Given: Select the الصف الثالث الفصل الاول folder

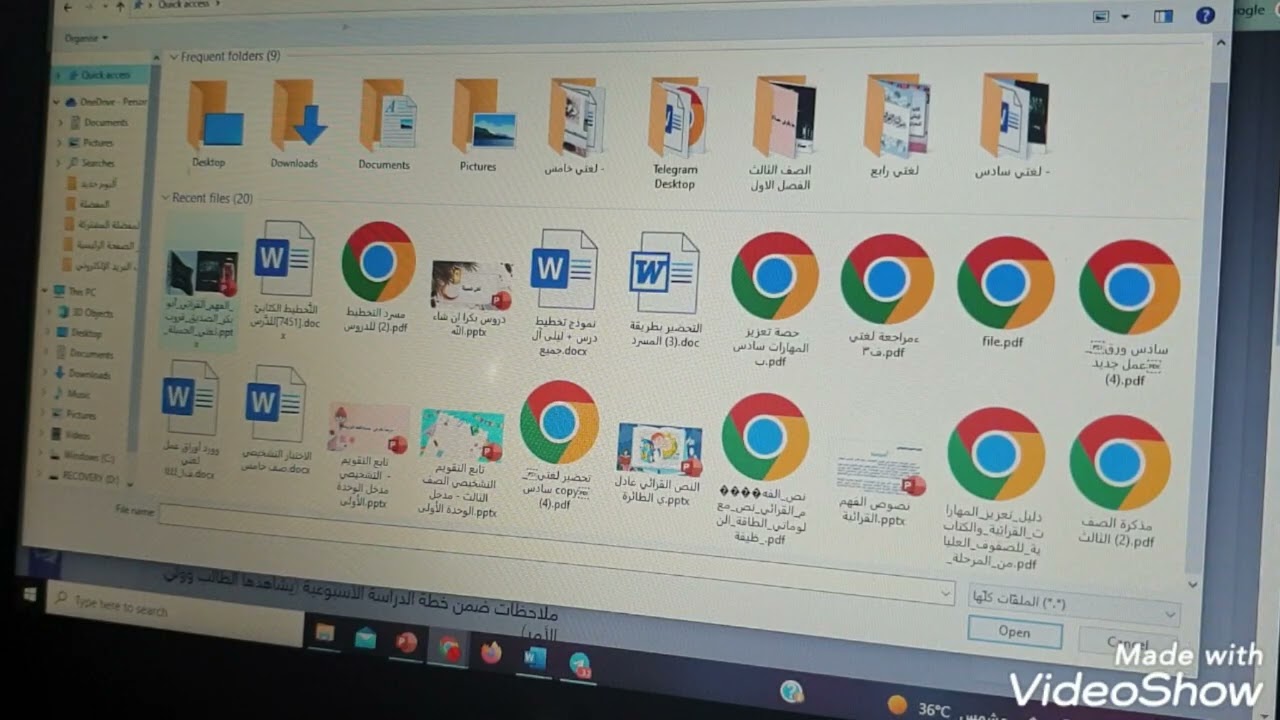Looking at the screenshot, I should [x=783, y=134].
